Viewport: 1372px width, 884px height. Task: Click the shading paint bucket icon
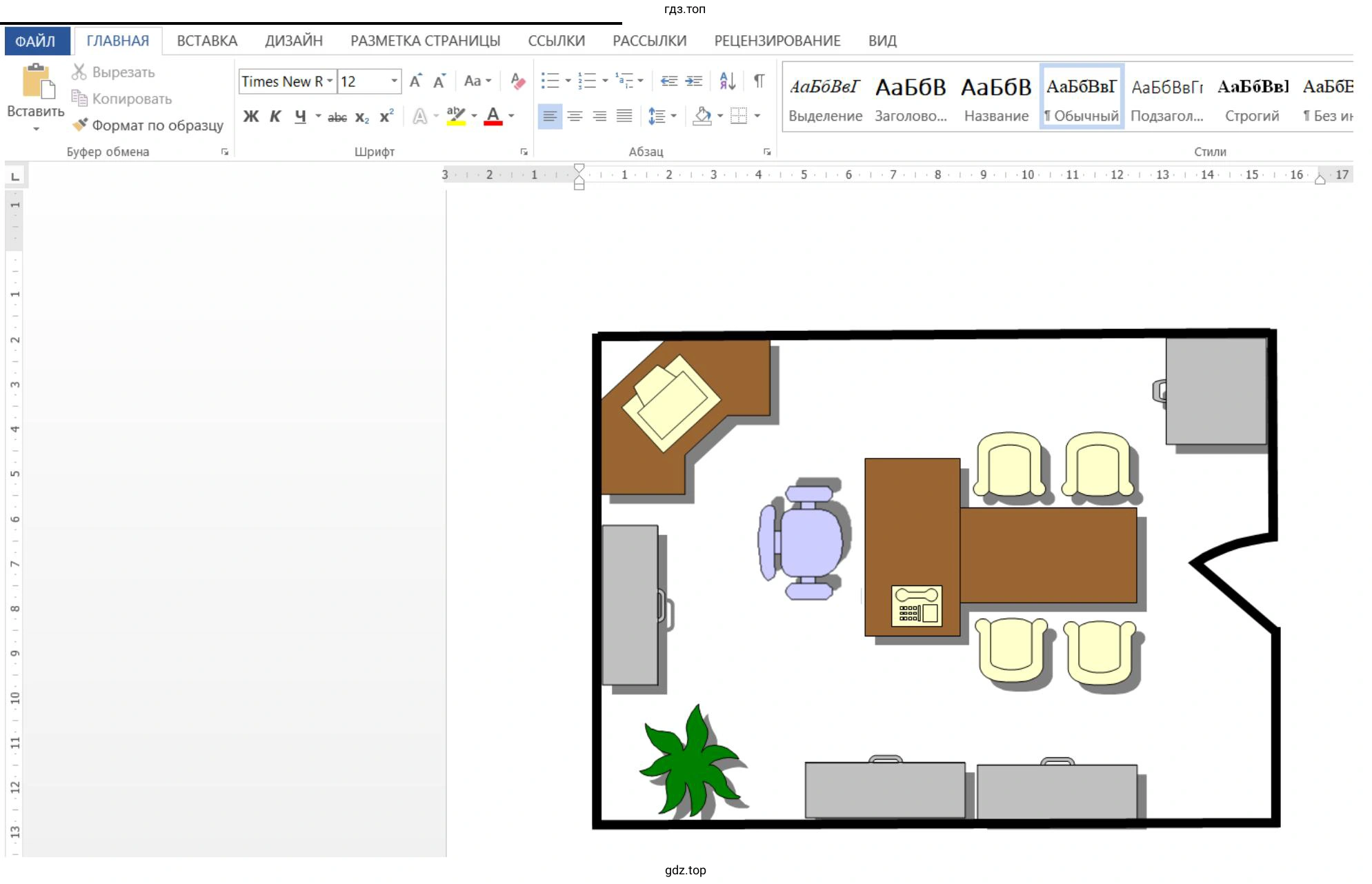(702, 117)
